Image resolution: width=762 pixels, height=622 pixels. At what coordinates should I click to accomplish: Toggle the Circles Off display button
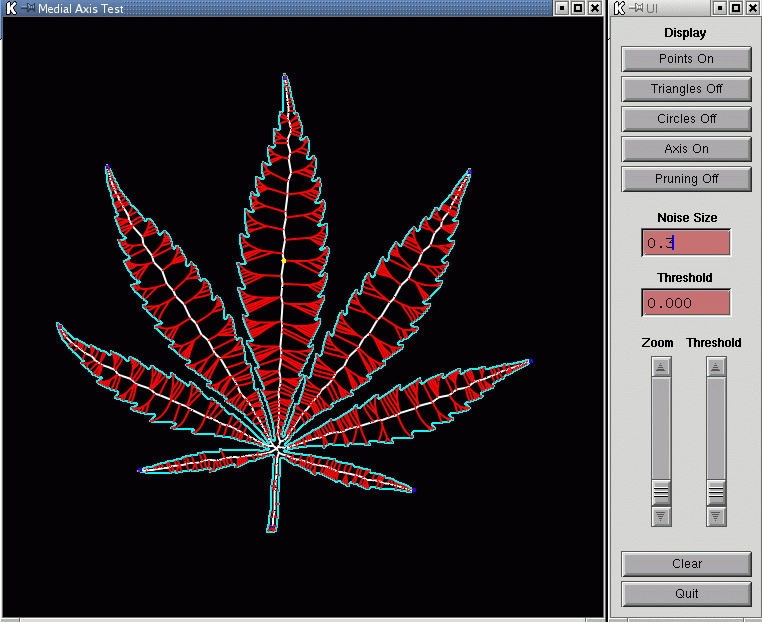[686, 119]
